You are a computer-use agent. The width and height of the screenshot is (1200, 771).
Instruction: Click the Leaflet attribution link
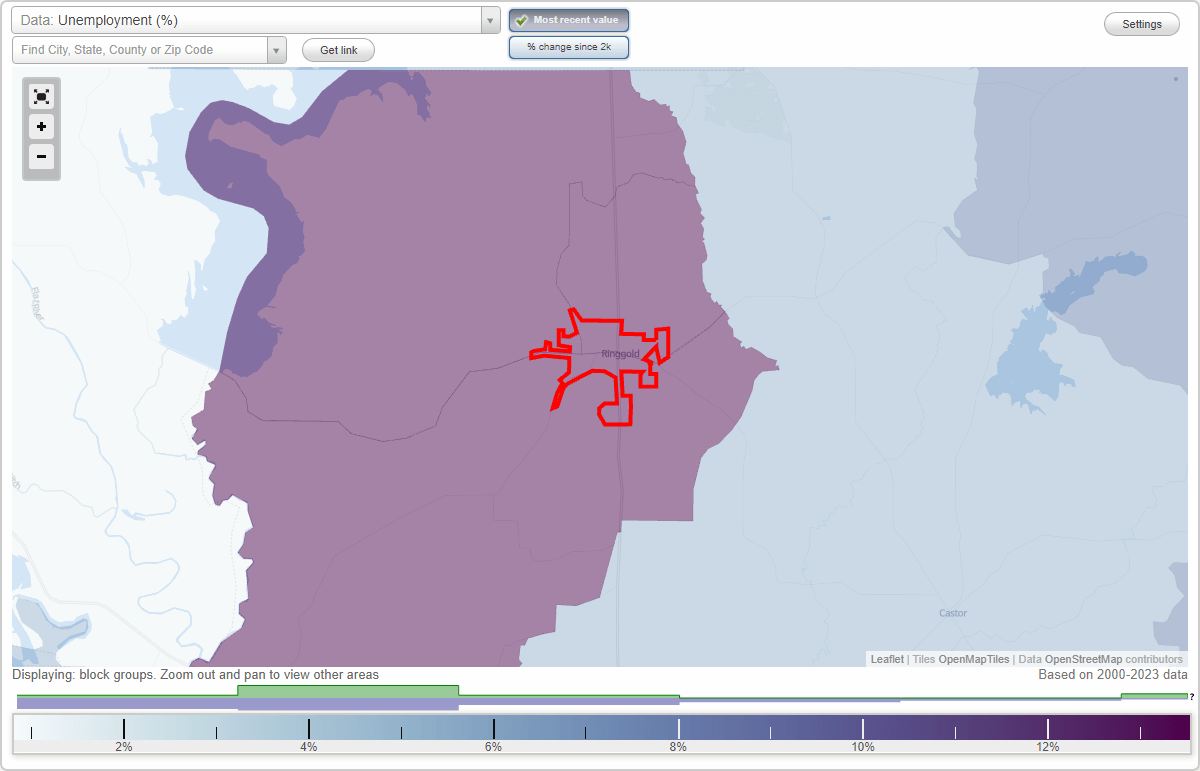point(887,659)
